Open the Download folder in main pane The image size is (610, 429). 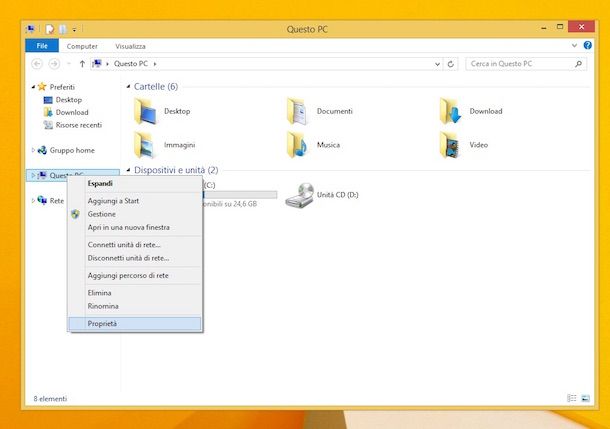[x=450, y=111]
